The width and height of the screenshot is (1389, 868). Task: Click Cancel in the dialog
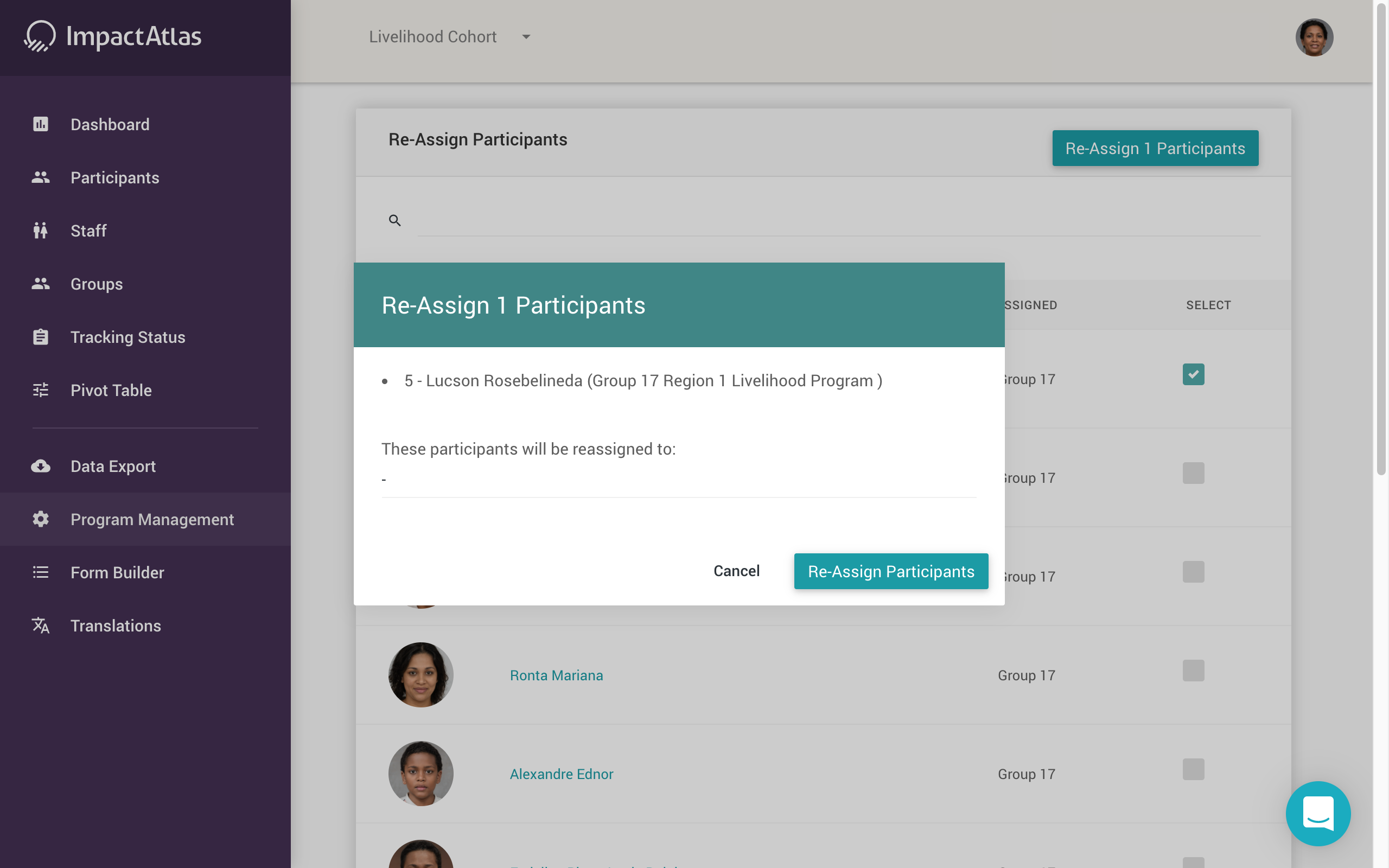pos(736,571)
